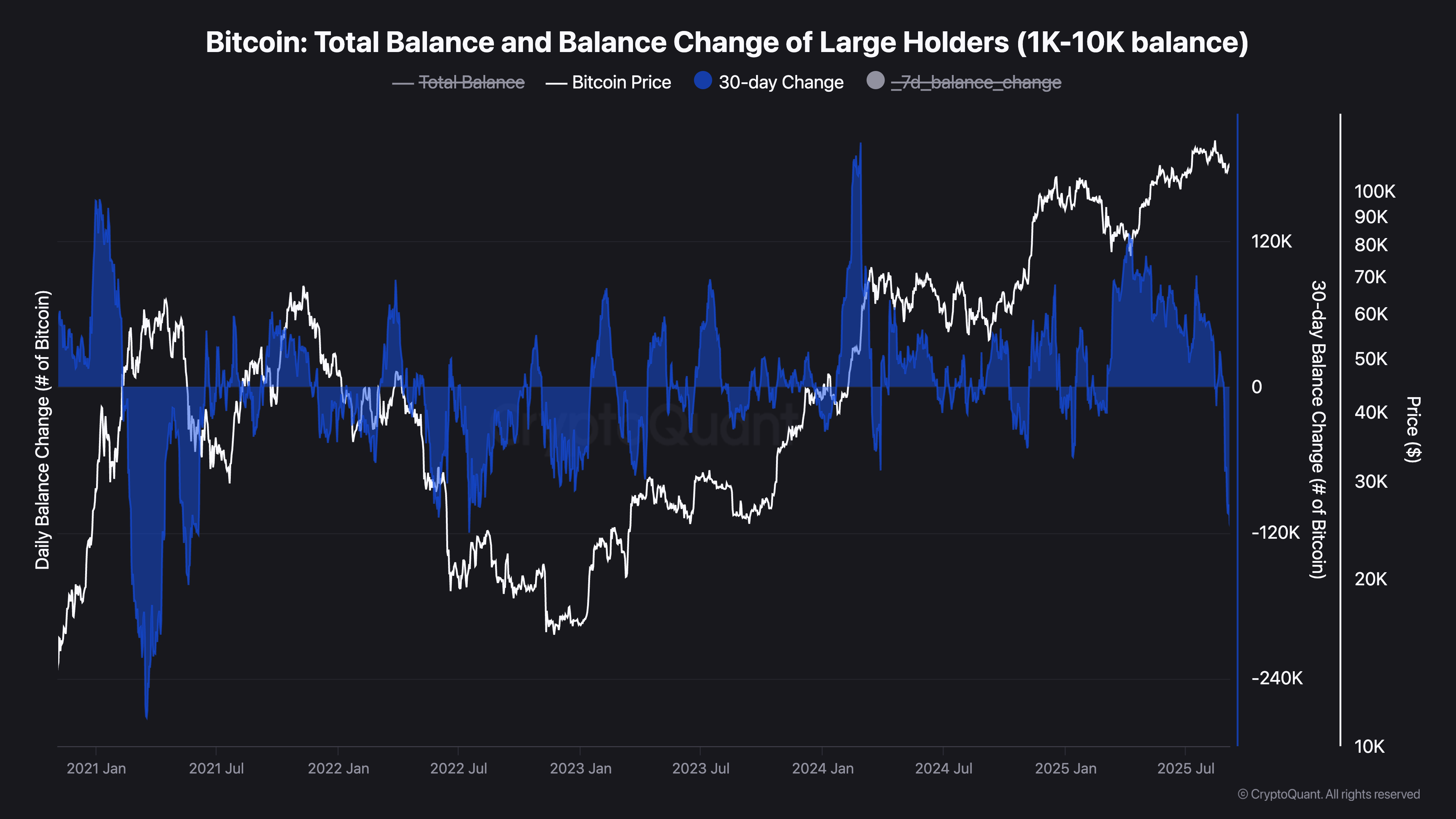Click the 2021 Jan axis label
This screenshot has width=1456, height=819.
tap(96, 769)
